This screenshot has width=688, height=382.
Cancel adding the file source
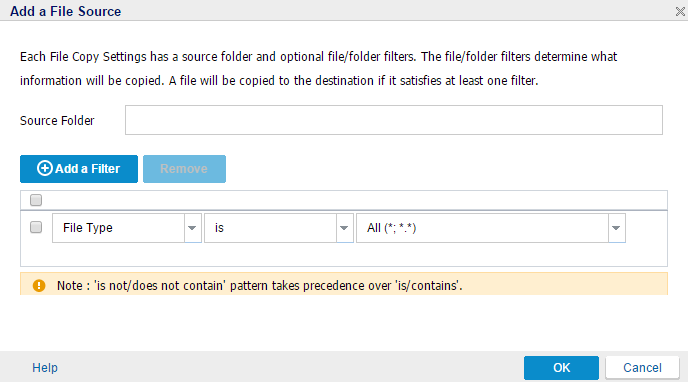tap(642, 368)
